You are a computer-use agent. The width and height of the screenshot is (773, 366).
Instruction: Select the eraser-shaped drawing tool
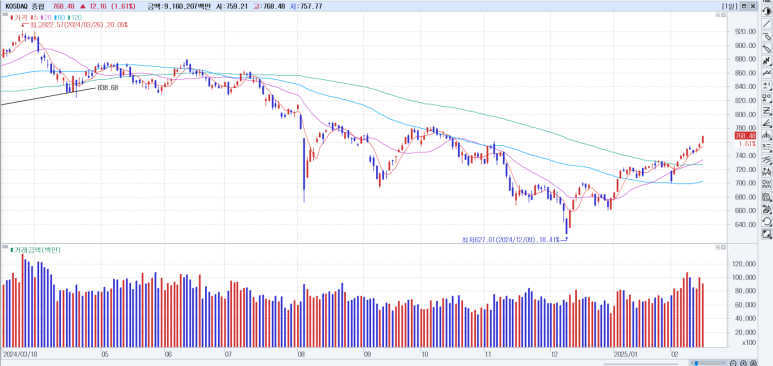click(767, 36)
